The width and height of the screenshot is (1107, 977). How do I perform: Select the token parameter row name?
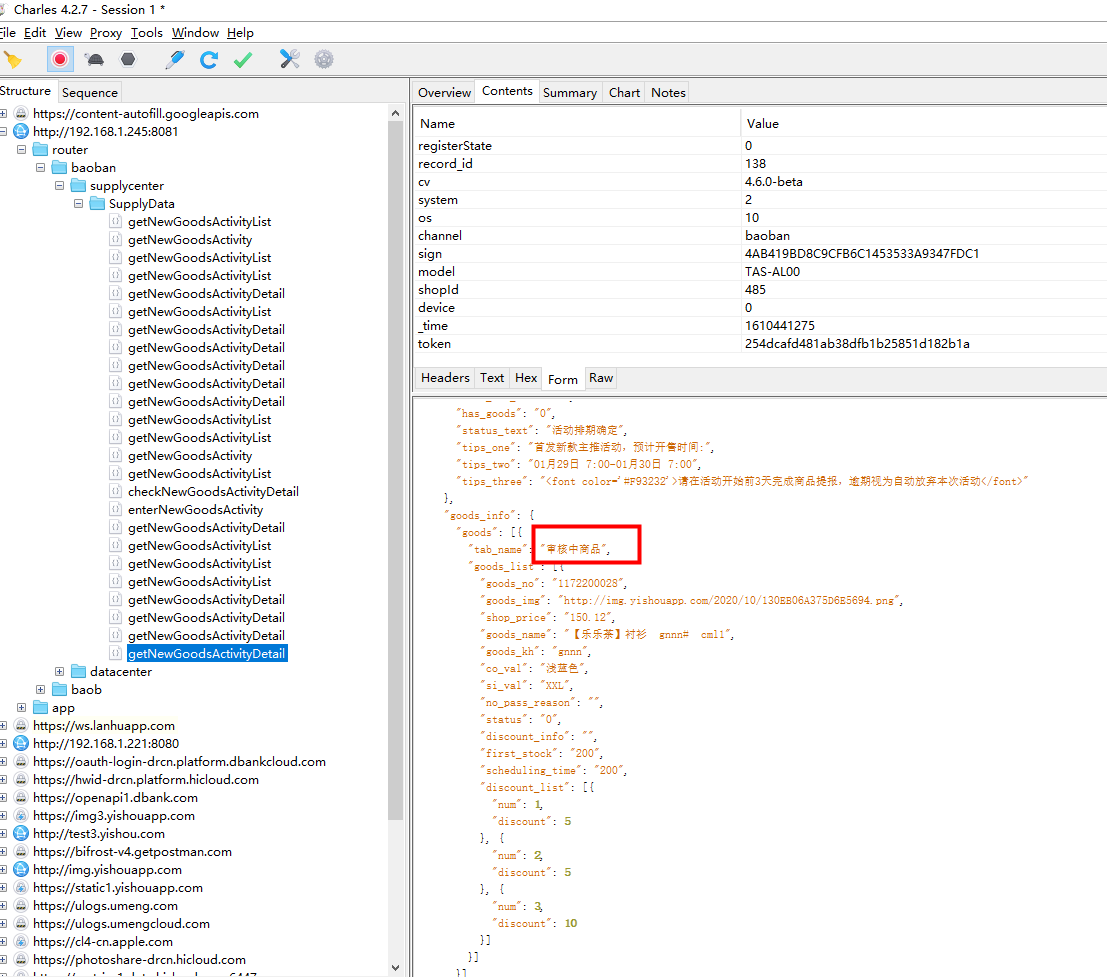coord(434,344)
